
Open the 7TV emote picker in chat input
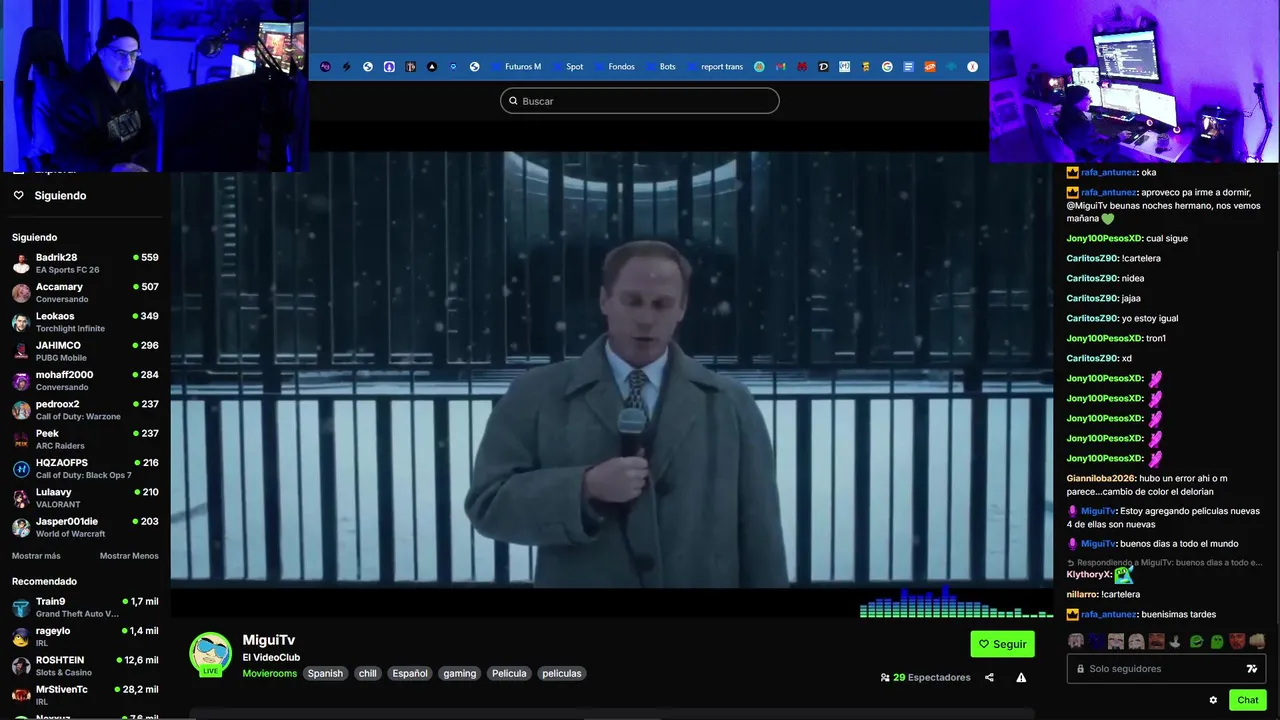coord(1251,668)
